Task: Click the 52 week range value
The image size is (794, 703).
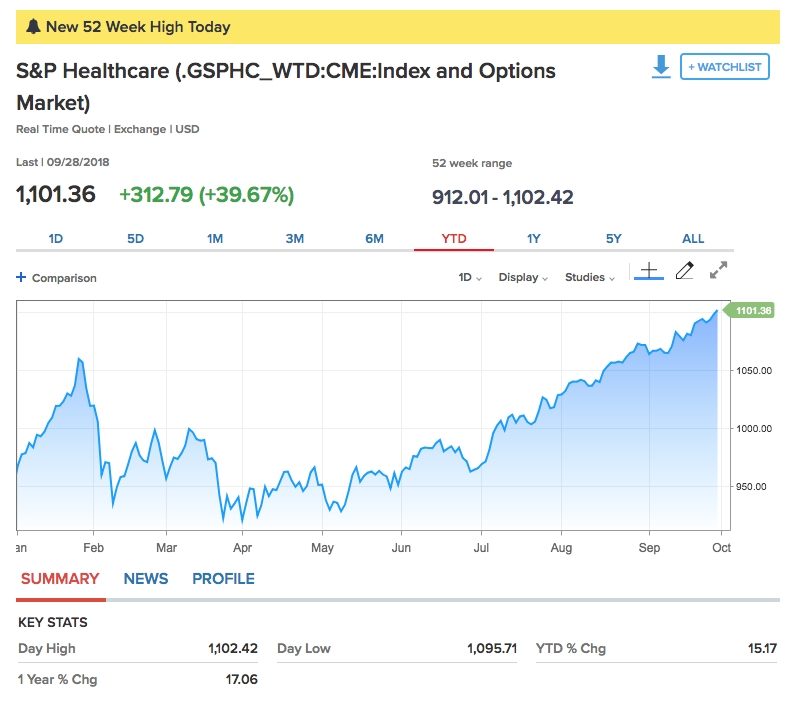Action: tap(502, 197)
